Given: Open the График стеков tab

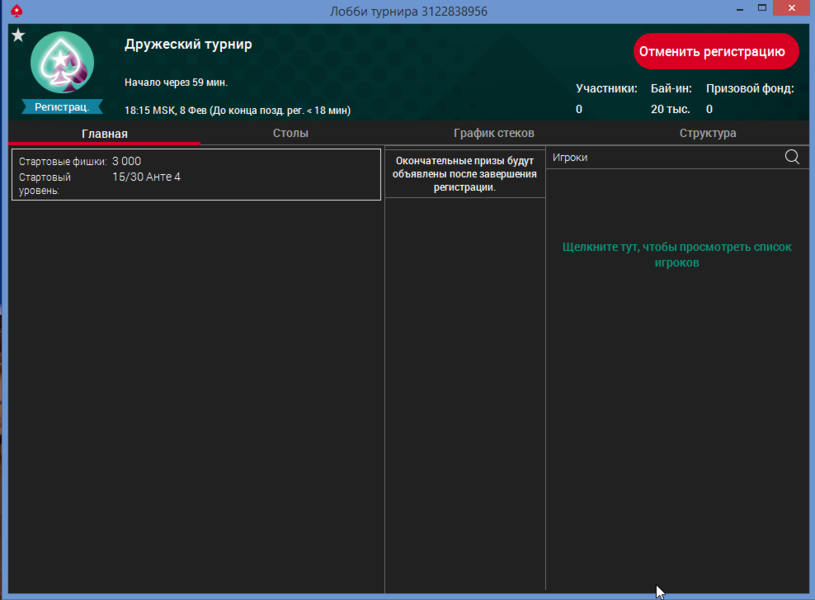Looking at the screenshot, I should pyautogui.click(x=494, y=133).
